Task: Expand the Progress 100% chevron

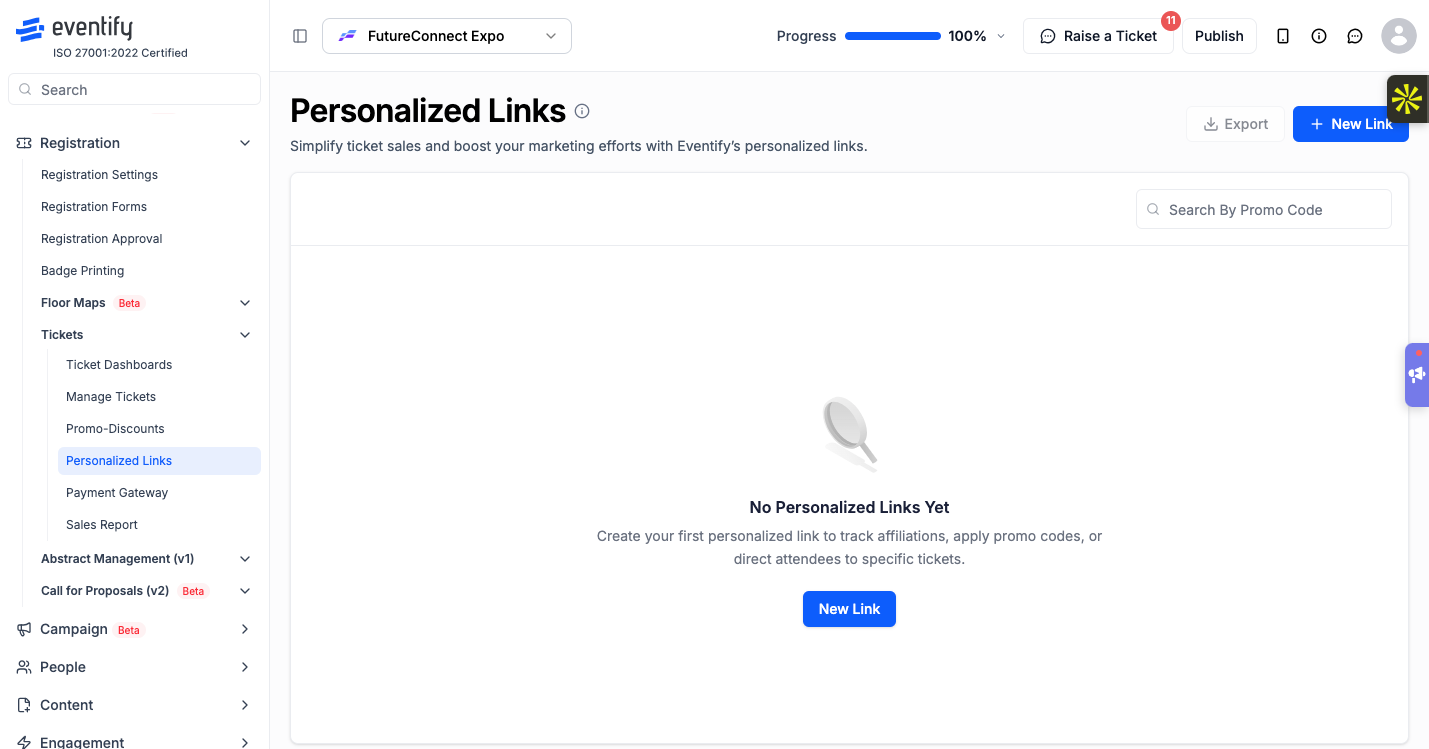Action: 1001,36
